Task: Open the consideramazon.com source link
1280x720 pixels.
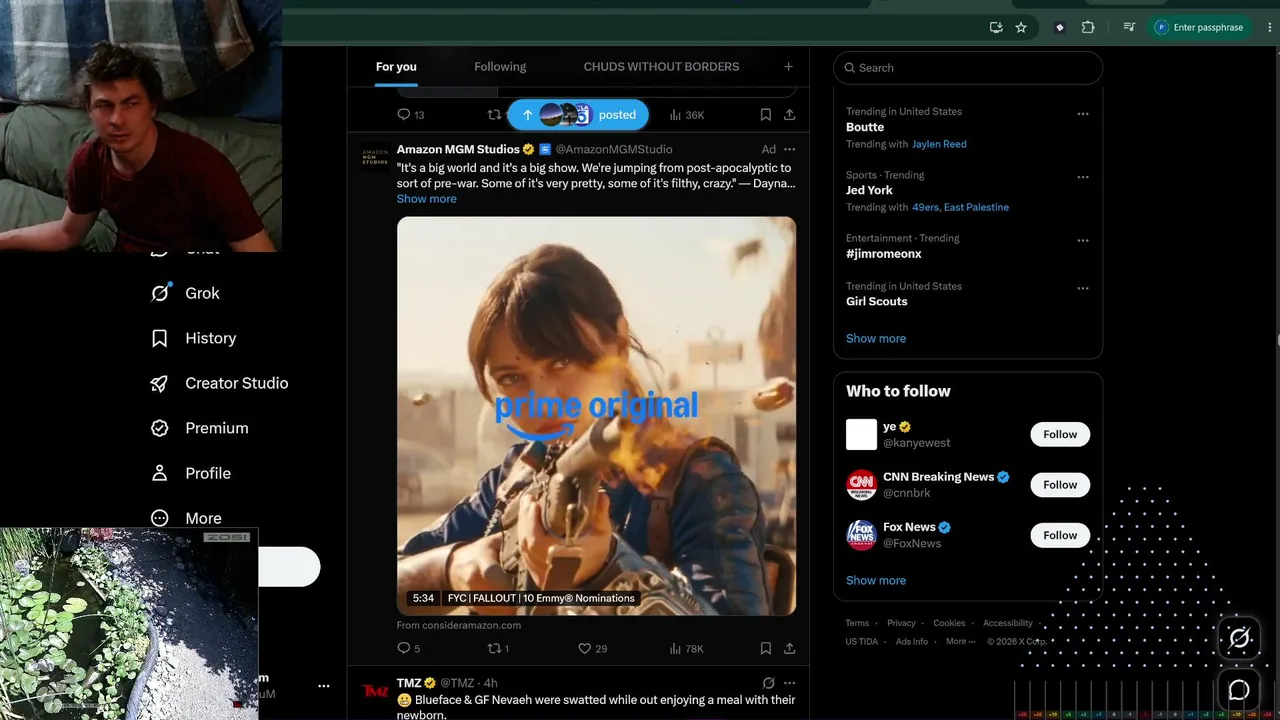Action: [459, 625]
